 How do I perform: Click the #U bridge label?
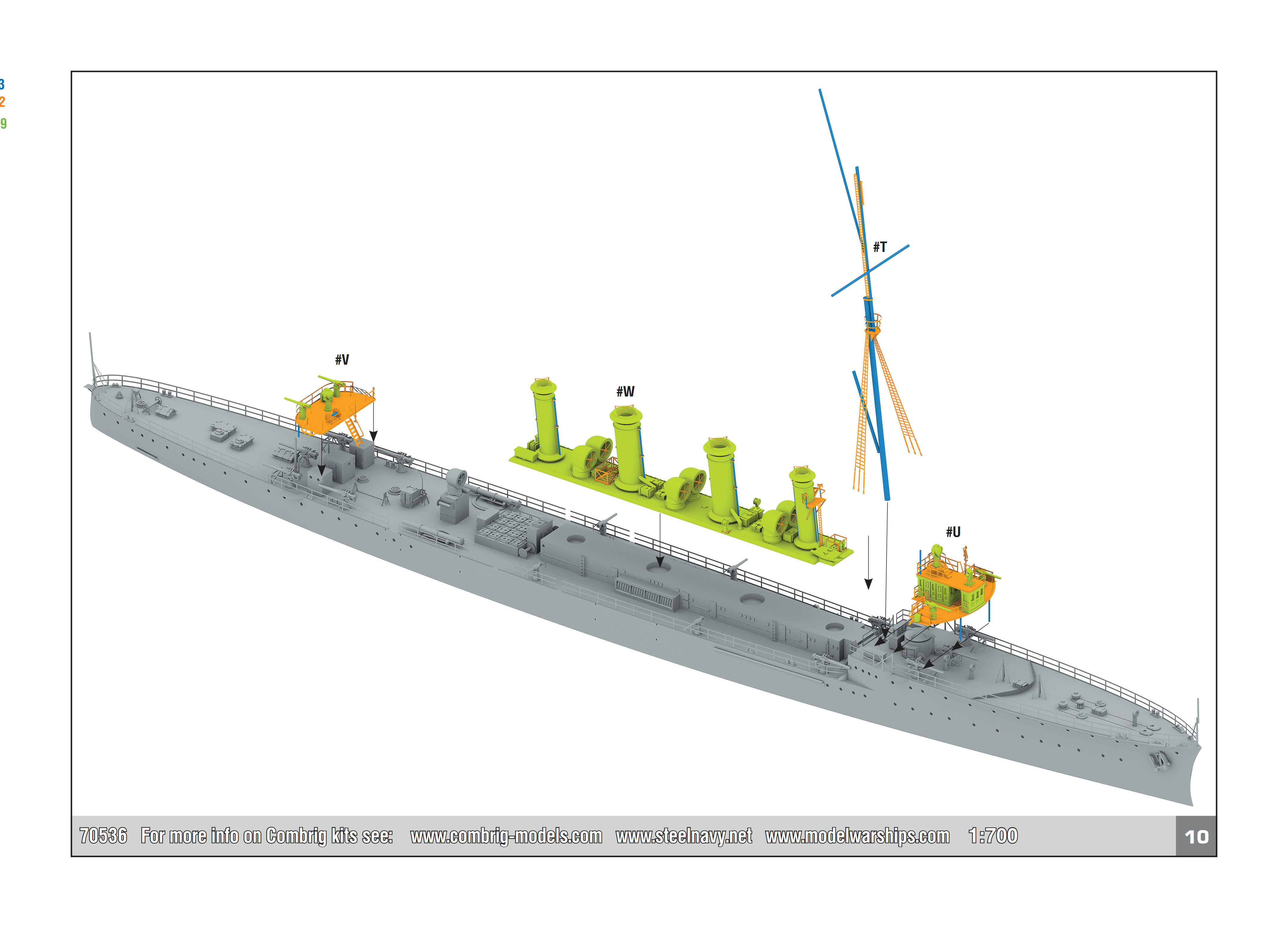pos(953,533)
